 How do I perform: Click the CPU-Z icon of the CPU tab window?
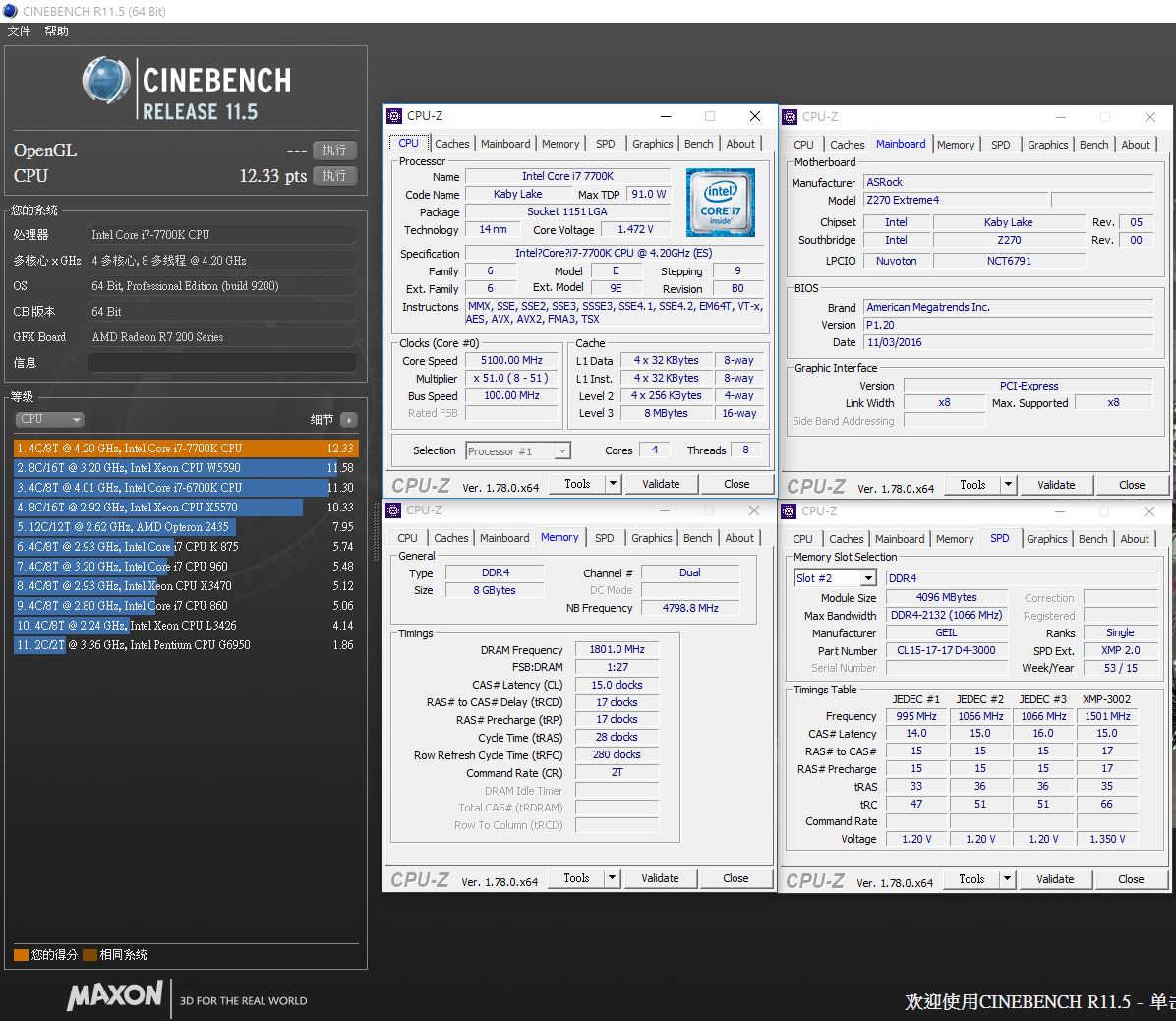(394, 115)
